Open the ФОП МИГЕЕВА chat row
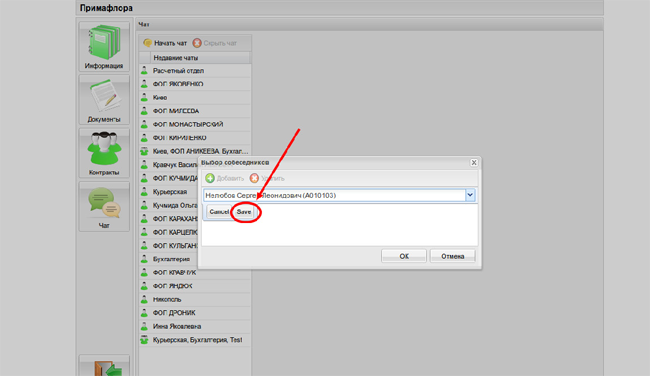The height and width of the screenshot is (376, 650). (195, 111)
